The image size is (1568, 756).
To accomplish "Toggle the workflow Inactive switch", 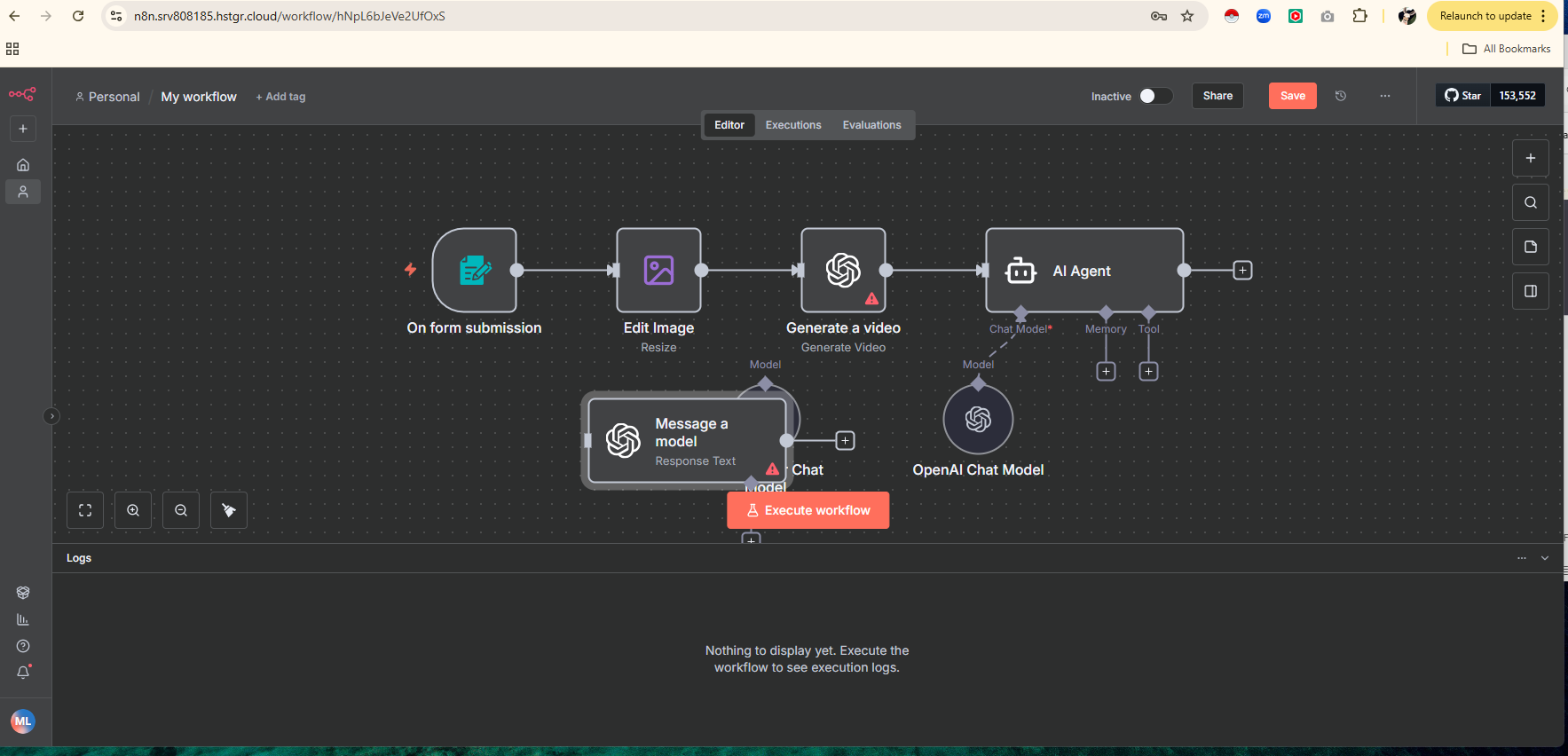I will [x=1154, y=96].
